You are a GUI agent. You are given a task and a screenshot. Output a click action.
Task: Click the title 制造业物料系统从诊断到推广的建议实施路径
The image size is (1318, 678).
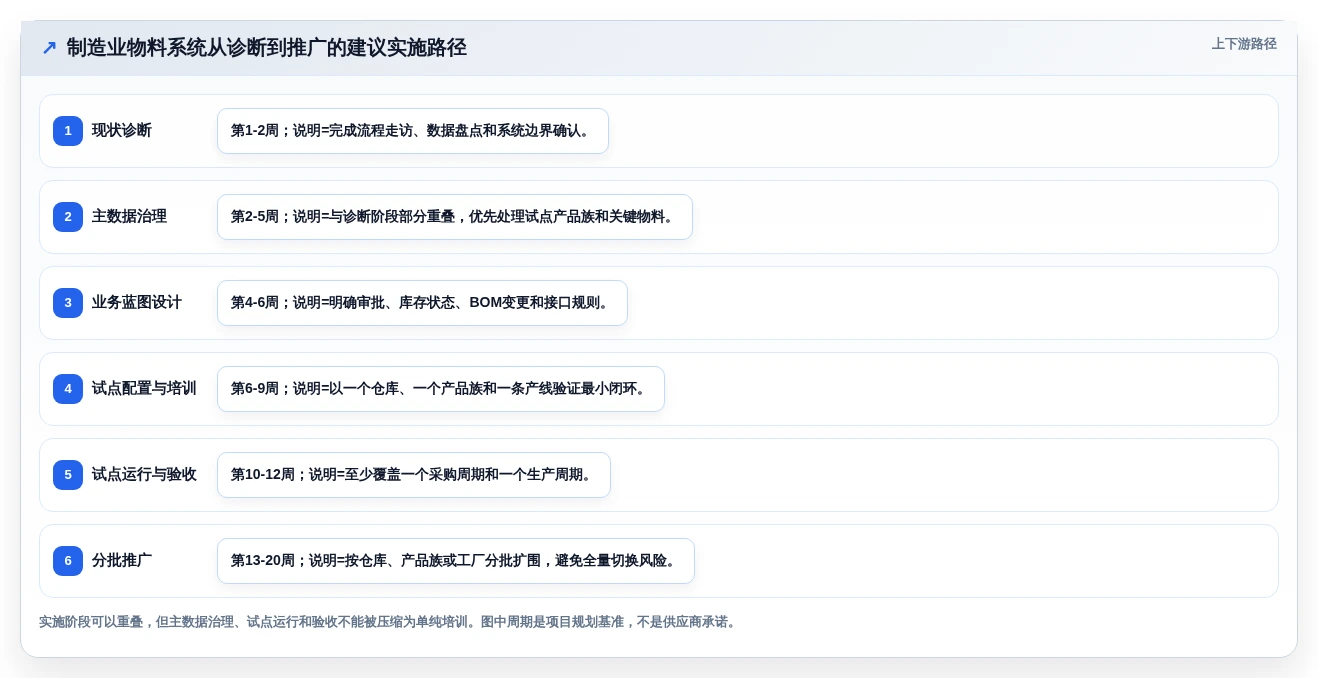pyautogui.click(x=266, y=47)
